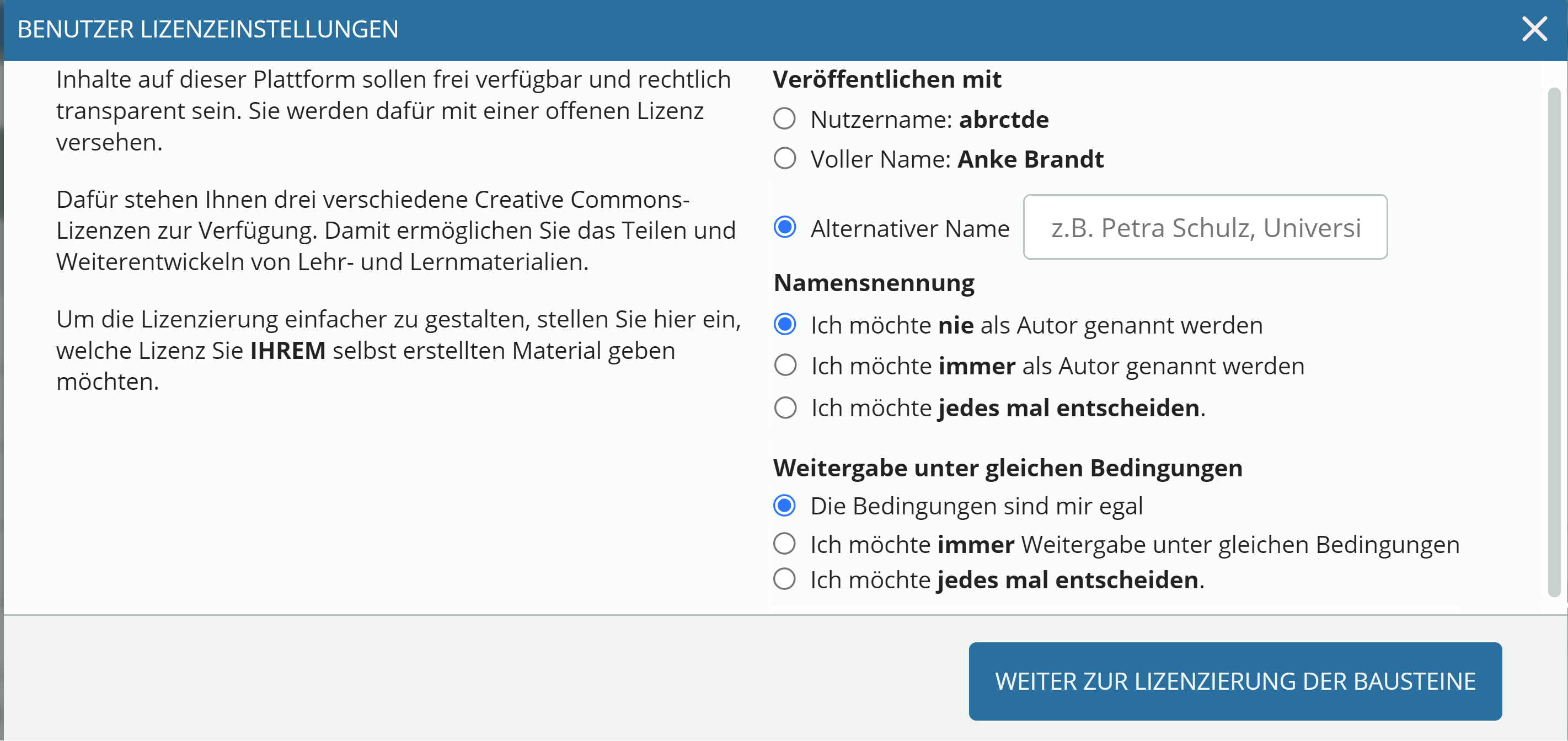Select the radio circle beside Nutzername abrctde
Image resolution: width=1568 pixels, height=741 pixels.
(784, 119)
